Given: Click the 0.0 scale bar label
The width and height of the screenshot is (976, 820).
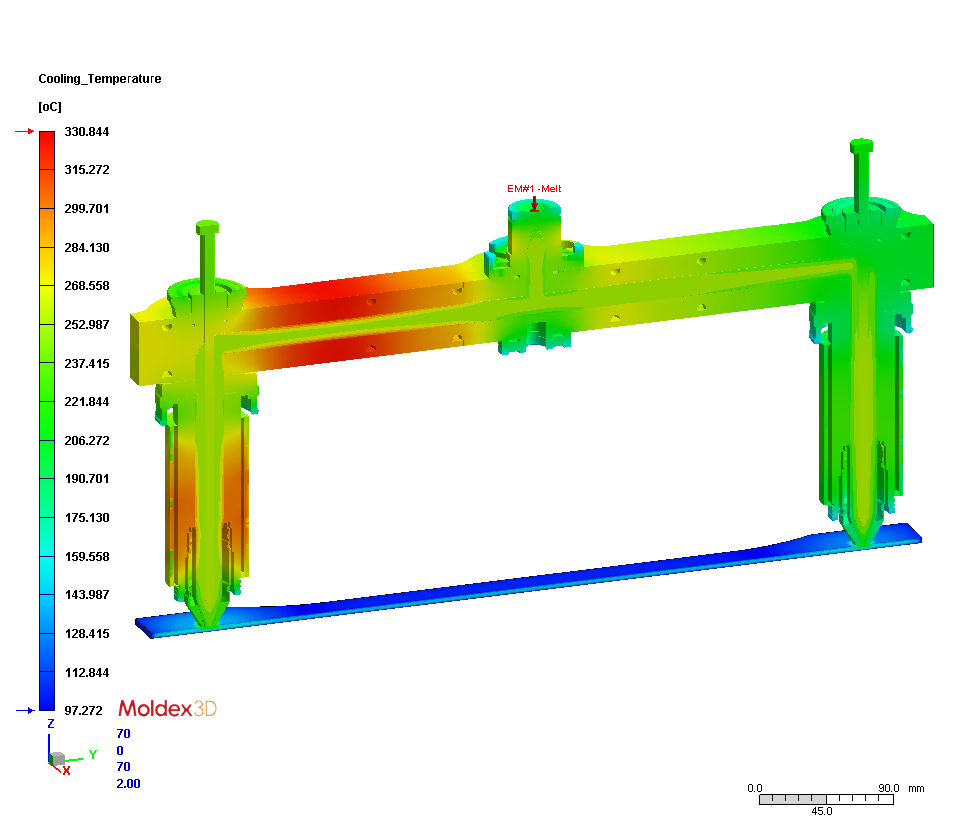Looking at the screenshot, I should (754, 788).
